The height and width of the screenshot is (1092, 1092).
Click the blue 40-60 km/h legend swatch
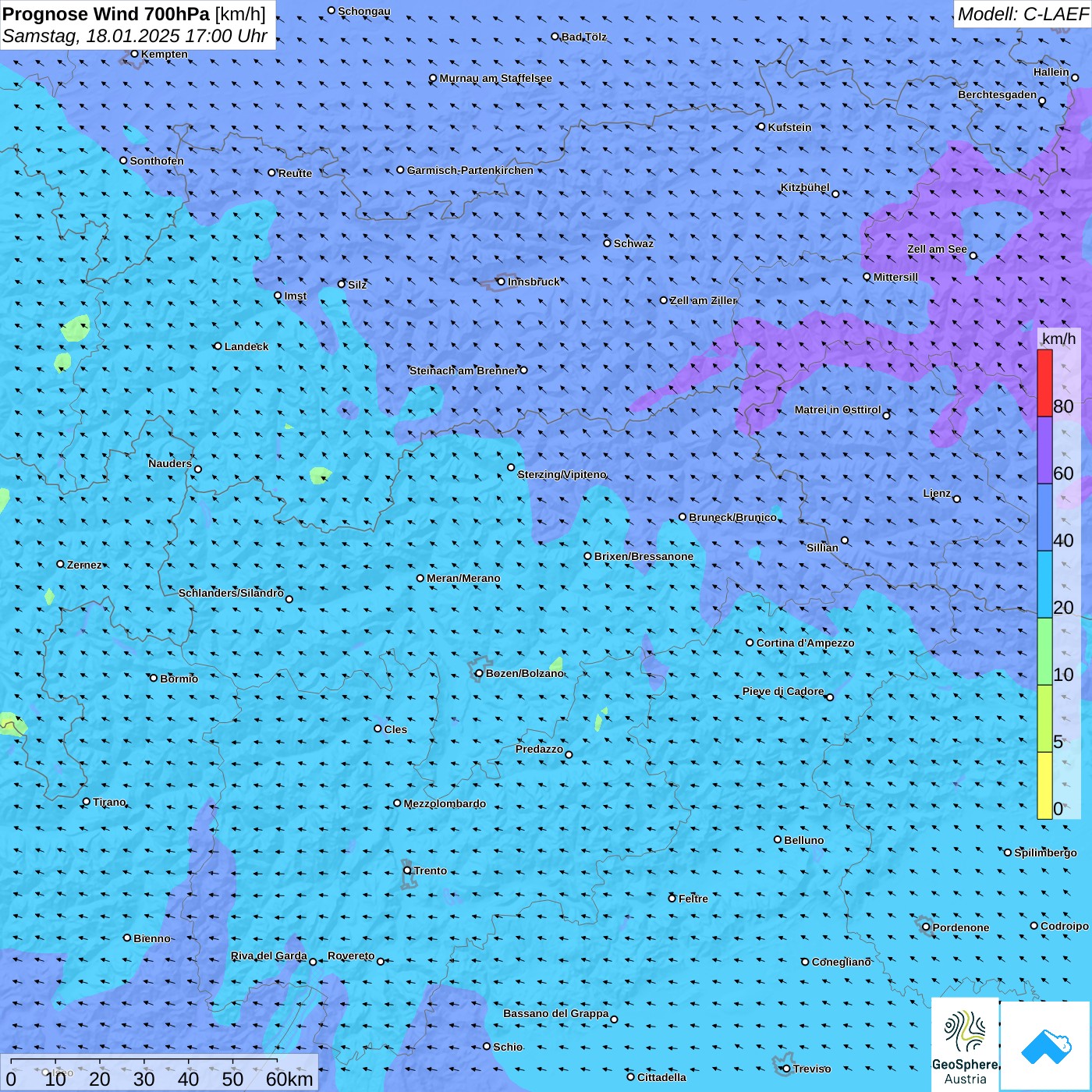click(x=1044, y=517)
